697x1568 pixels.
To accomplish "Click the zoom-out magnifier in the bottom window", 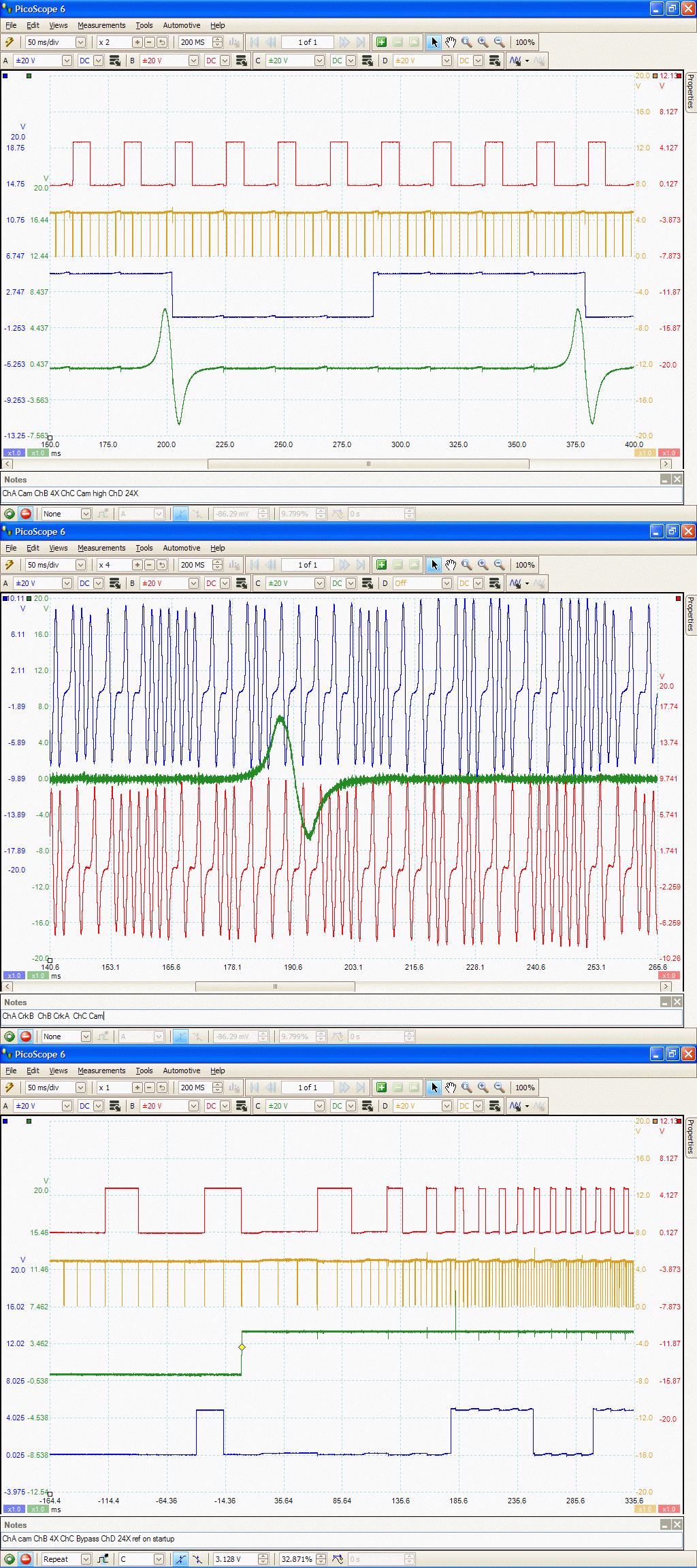I will [x=500, y=1088].
